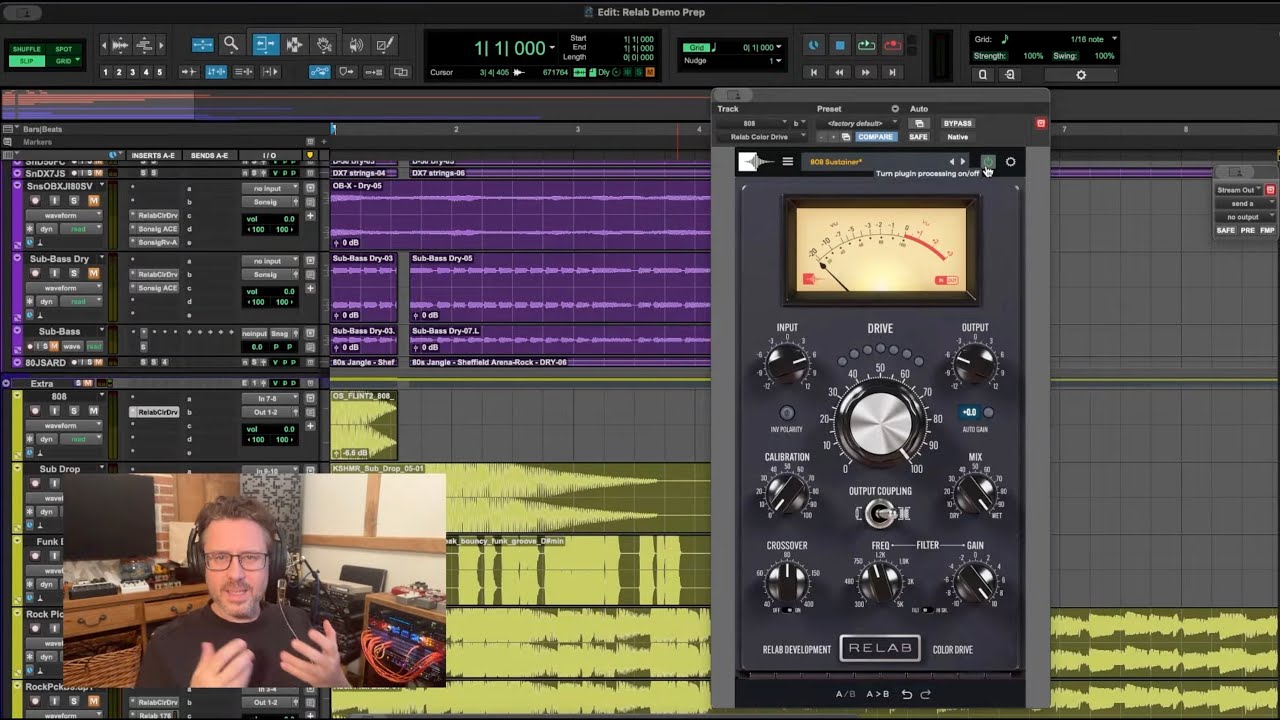Click the OUTPUT COUPLING switch
Screen dimensions: 1280x720
(880, 514)
